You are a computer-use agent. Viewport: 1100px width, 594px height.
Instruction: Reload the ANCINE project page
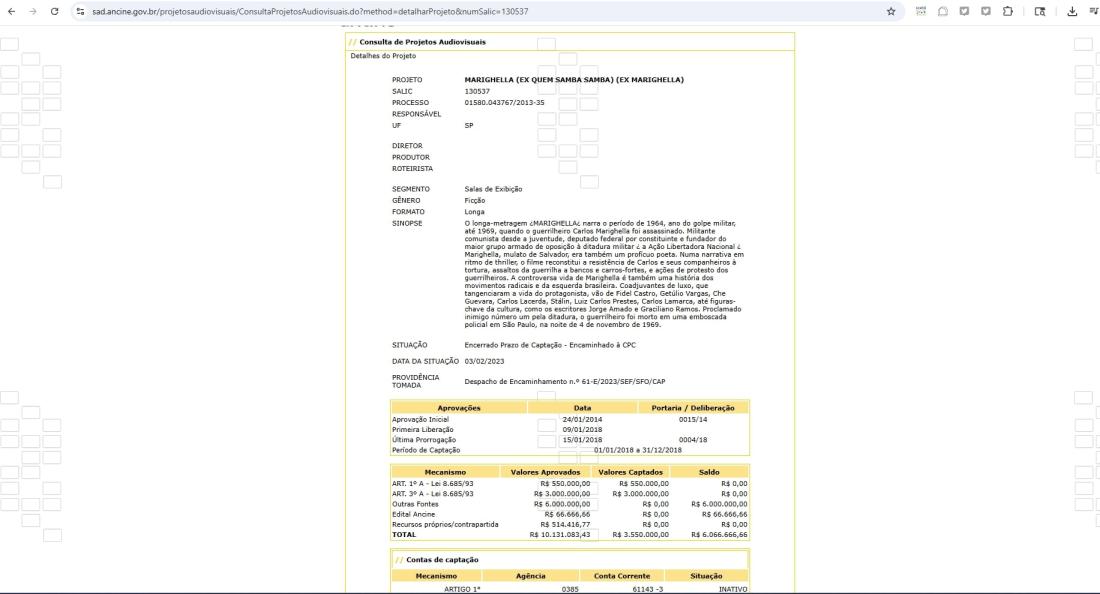pos(53,10)
